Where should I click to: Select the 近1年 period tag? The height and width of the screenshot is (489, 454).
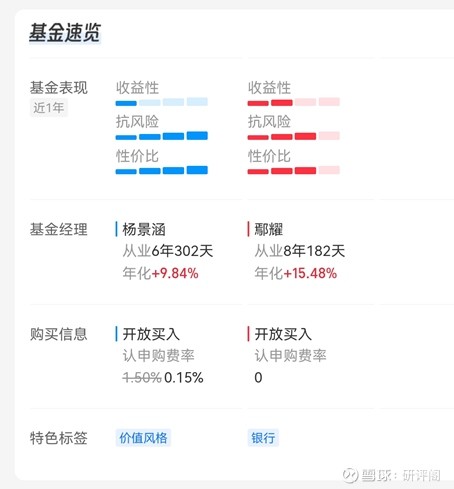point(49,108)
